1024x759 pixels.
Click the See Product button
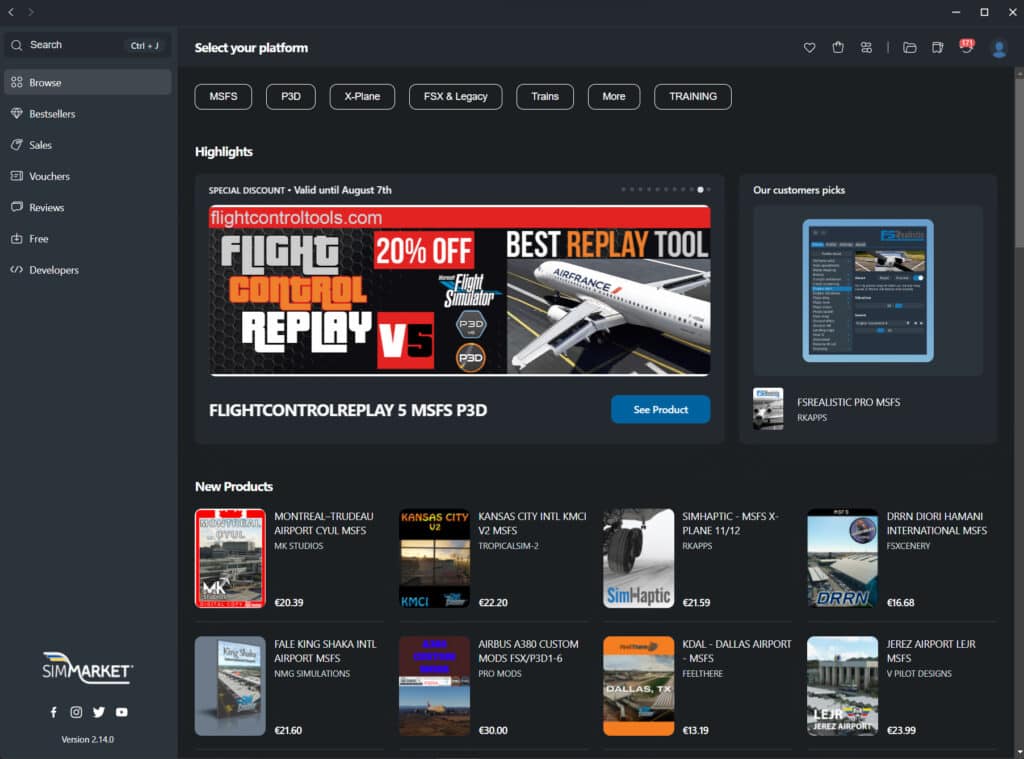[x=660, y=409]
